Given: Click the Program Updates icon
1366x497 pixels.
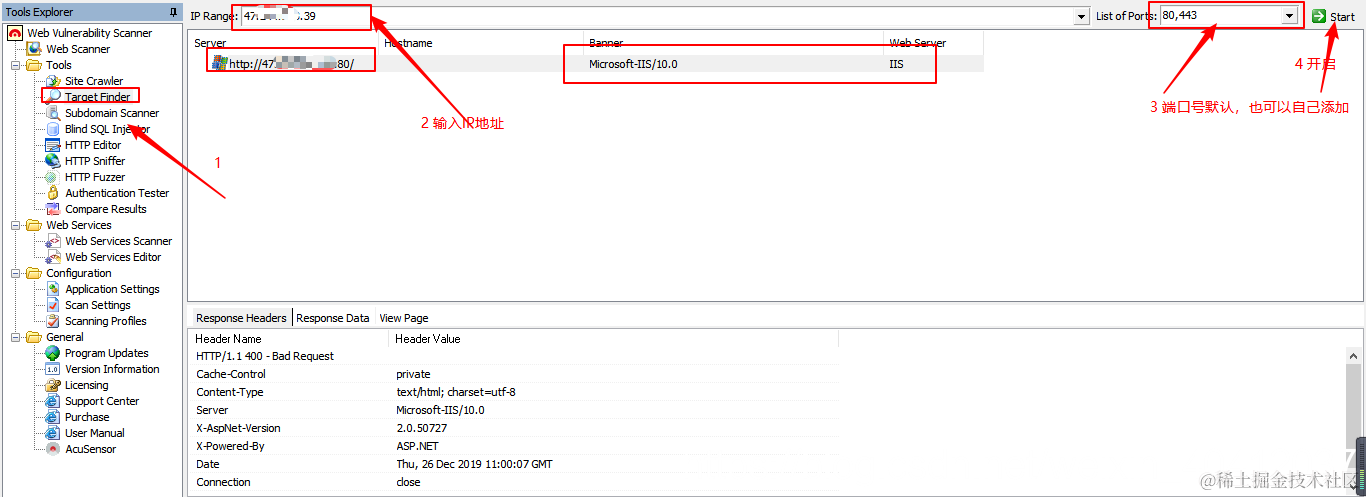Looking at the screenshot, I should 53,353.
